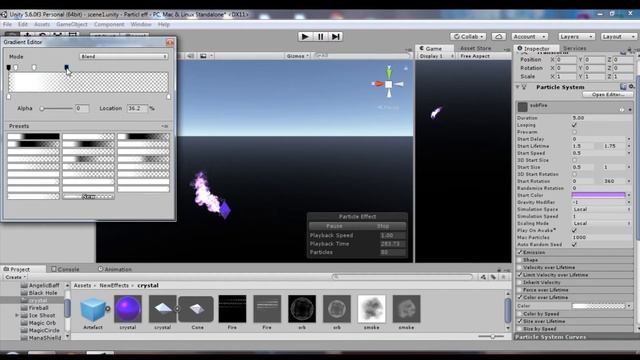The image size is (640, 360).
Task: Select the white smoke texture asset
Action: pyautogui.click(x=371, y=309)
